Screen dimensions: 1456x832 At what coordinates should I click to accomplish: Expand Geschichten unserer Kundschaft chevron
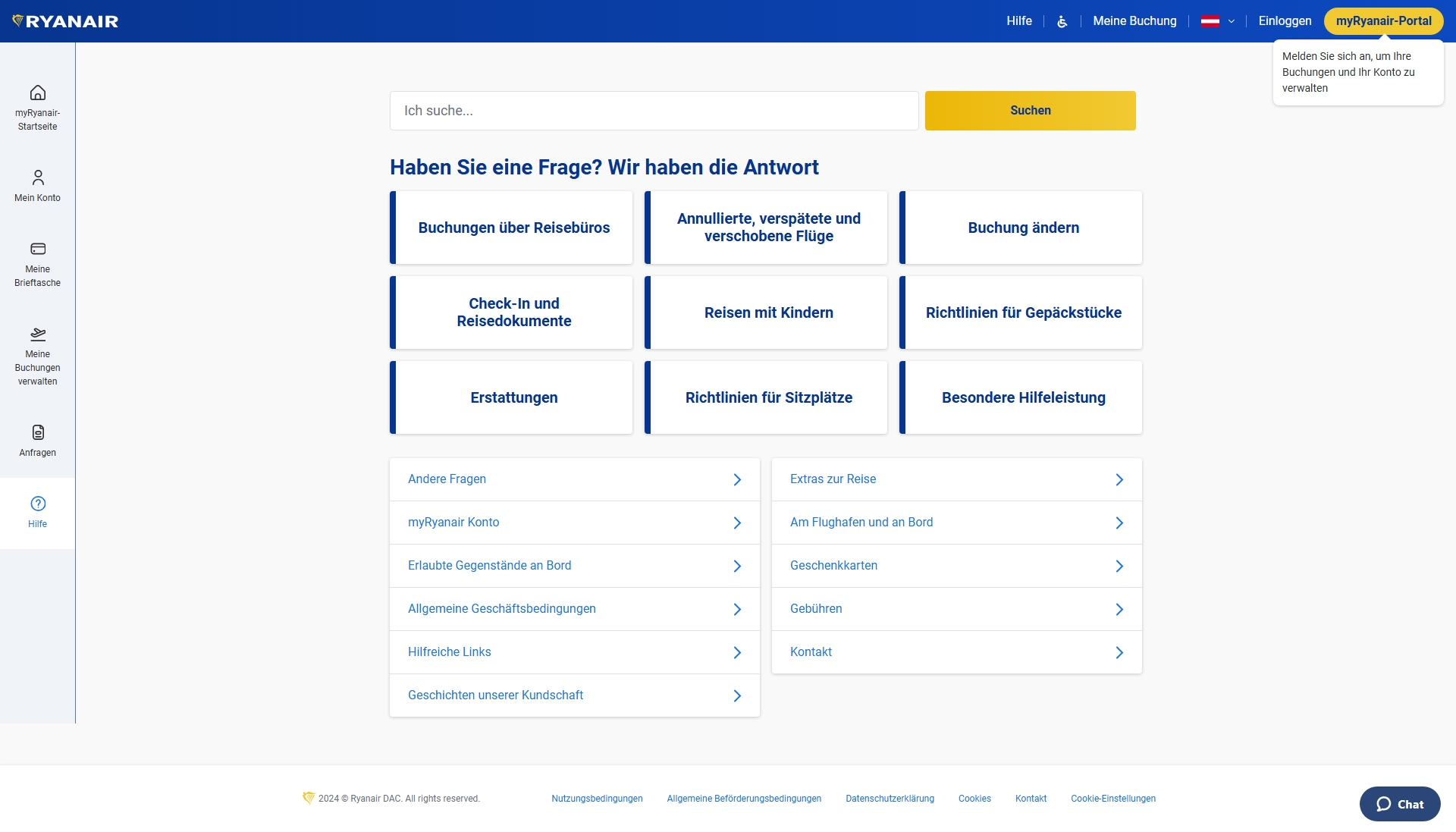coord(737,695)
